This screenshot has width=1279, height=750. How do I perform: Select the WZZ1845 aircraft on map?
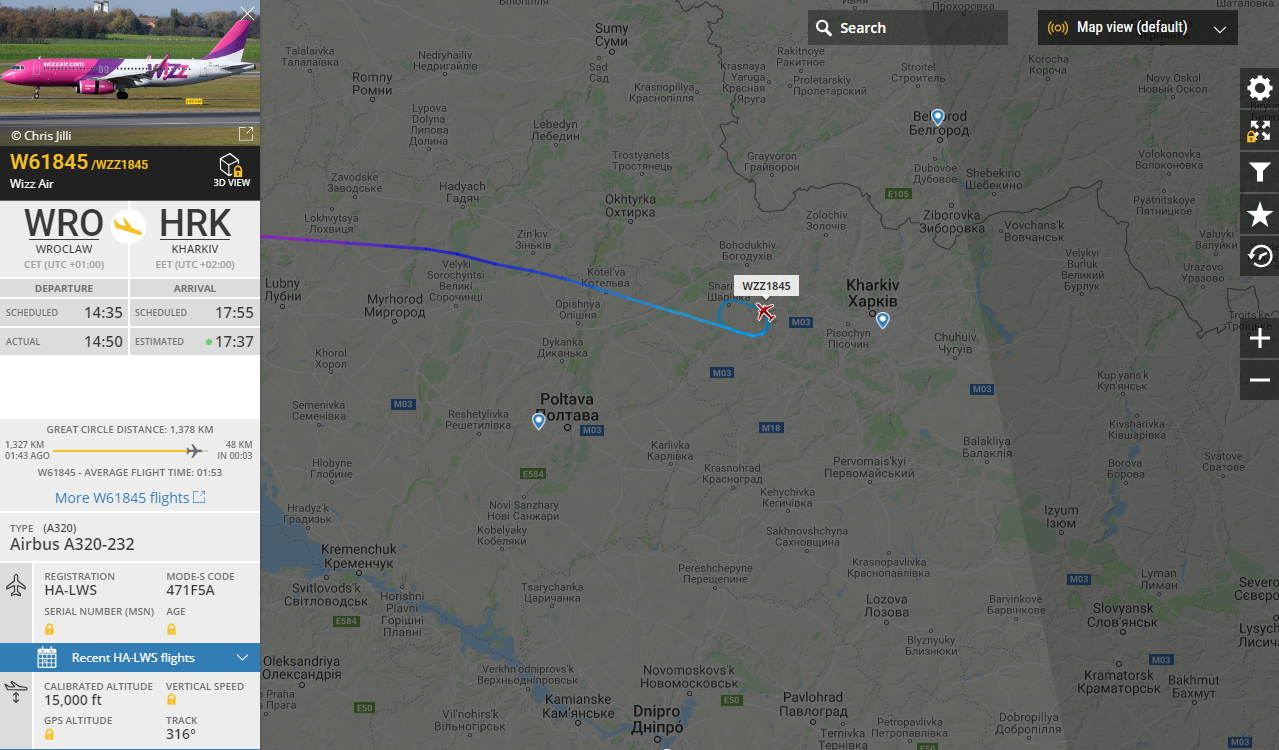click(765, 312)
